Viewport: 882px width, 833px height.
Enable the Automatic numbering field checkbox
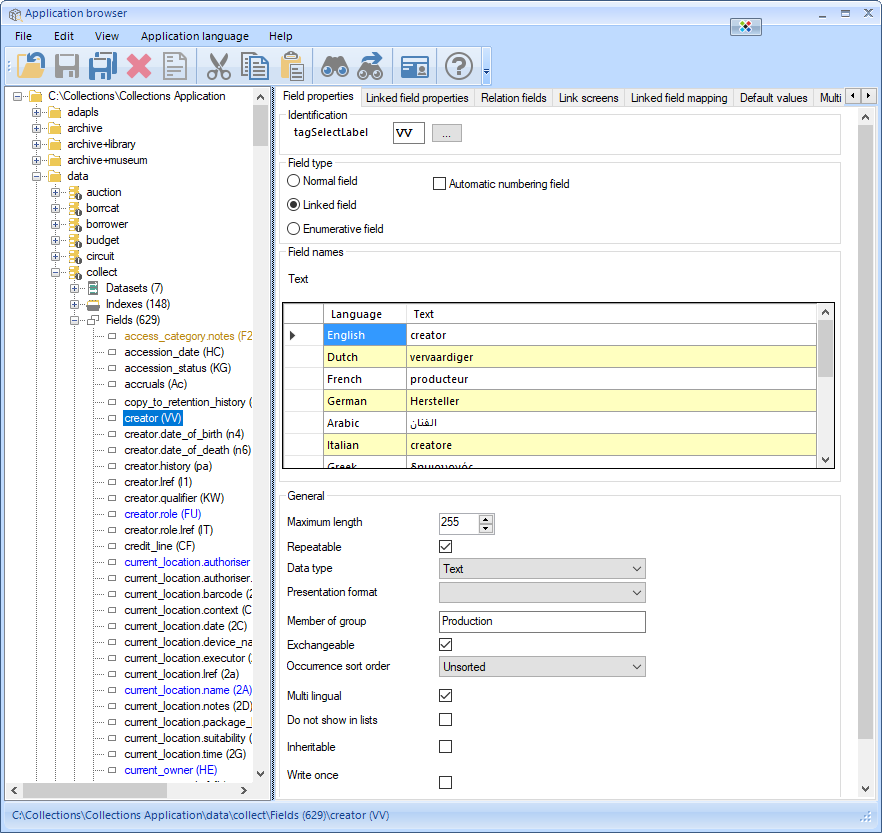click(x=439, y=183)
